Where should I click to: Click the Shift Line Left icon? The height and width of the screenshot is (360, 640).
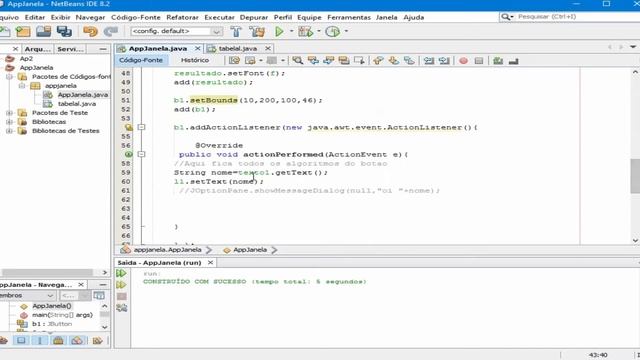pyautogui.click(x=429, y=60)
